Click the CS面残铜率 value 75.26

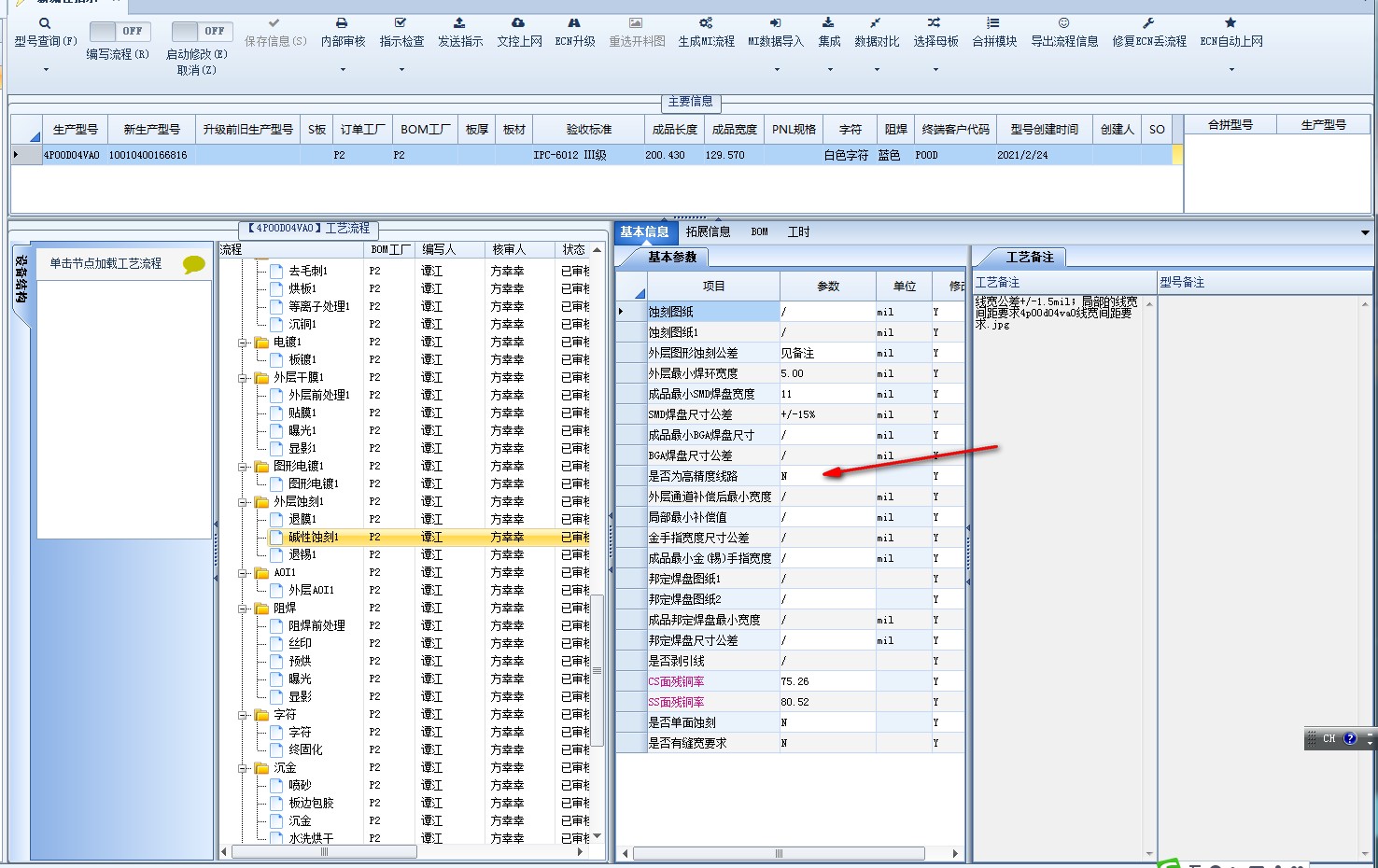click(x=827, y=681)
